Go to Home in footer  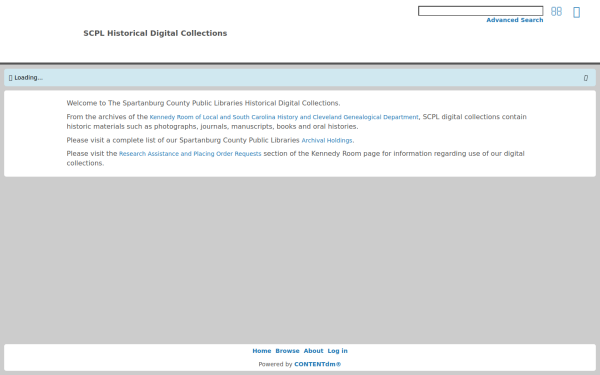tap(262, 351)
